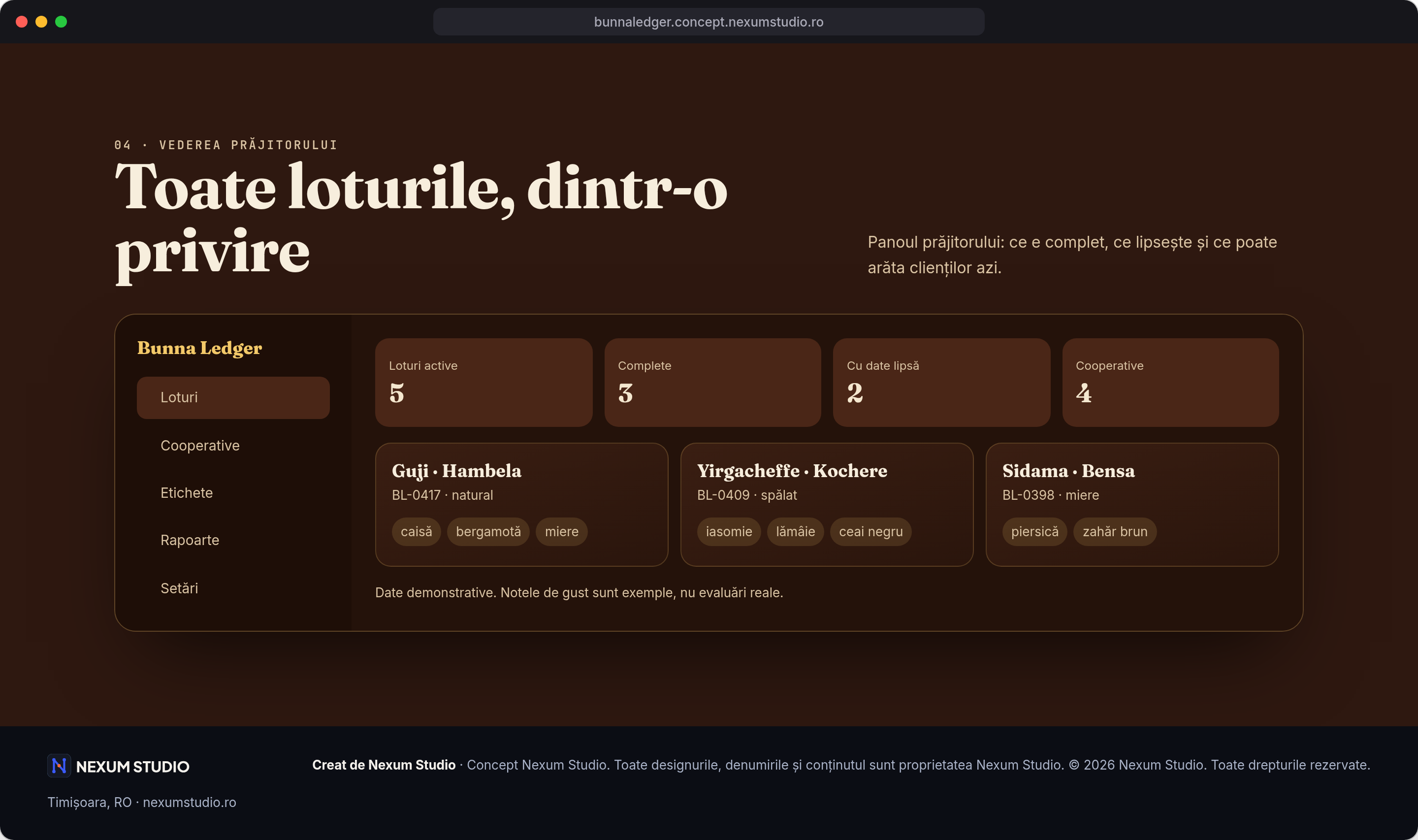Select Etichete in the sidebar
This screenshot has width=1418, height=840.
click(233, 492)
